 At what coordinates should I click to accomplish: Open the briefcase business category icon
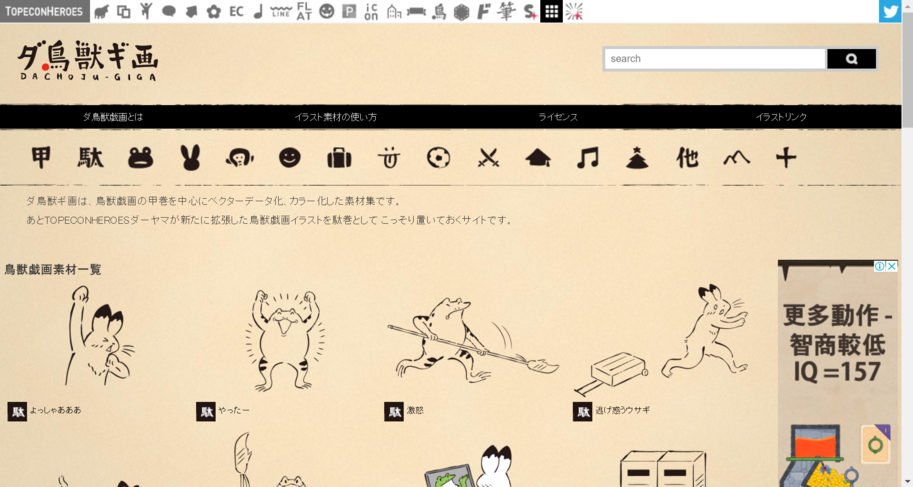[x=339, y=158]
